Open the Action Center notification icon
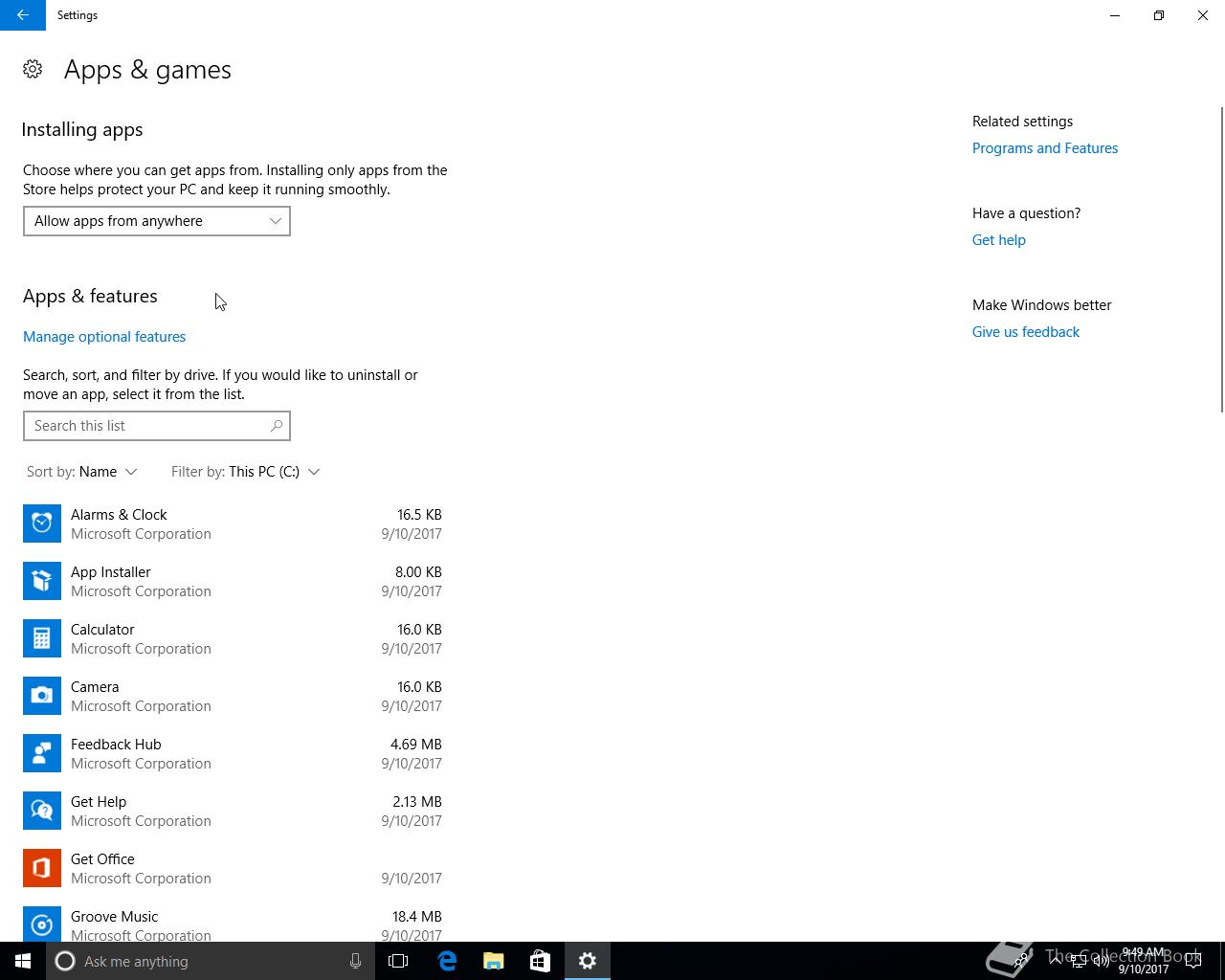The width and height of the screenshot is (1225, 980). [1193, 961]
